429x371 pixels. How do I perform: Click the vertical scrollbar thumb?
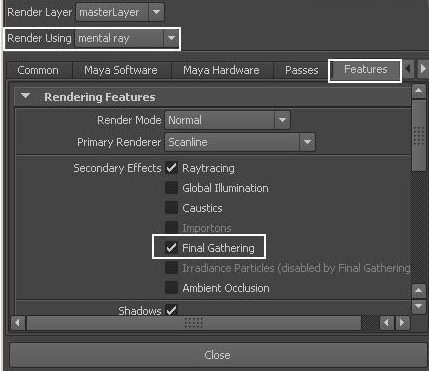click(x=419, y=136)
